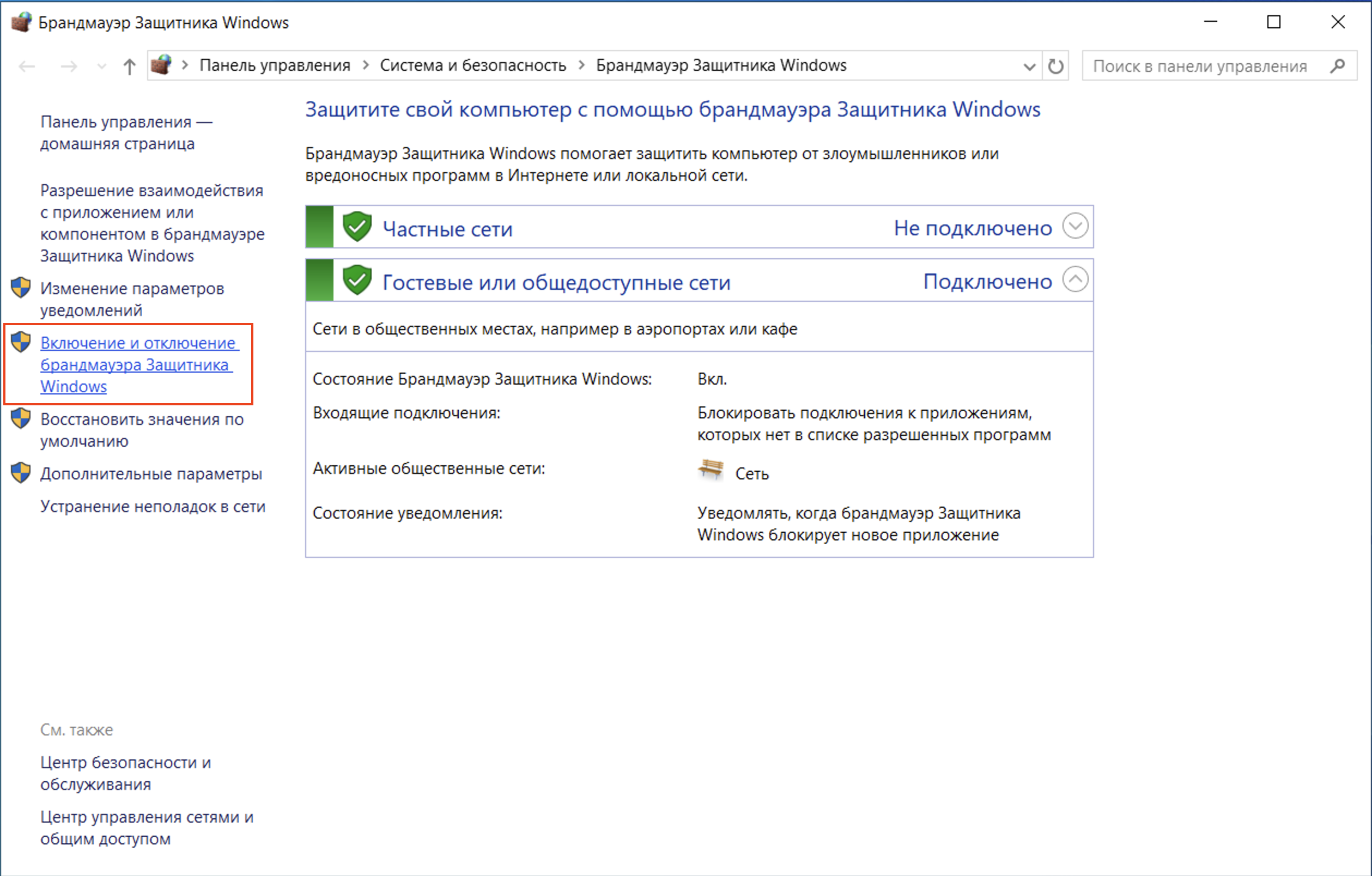Open Панель управления — домашняя страница

click(x=126, y=133)
